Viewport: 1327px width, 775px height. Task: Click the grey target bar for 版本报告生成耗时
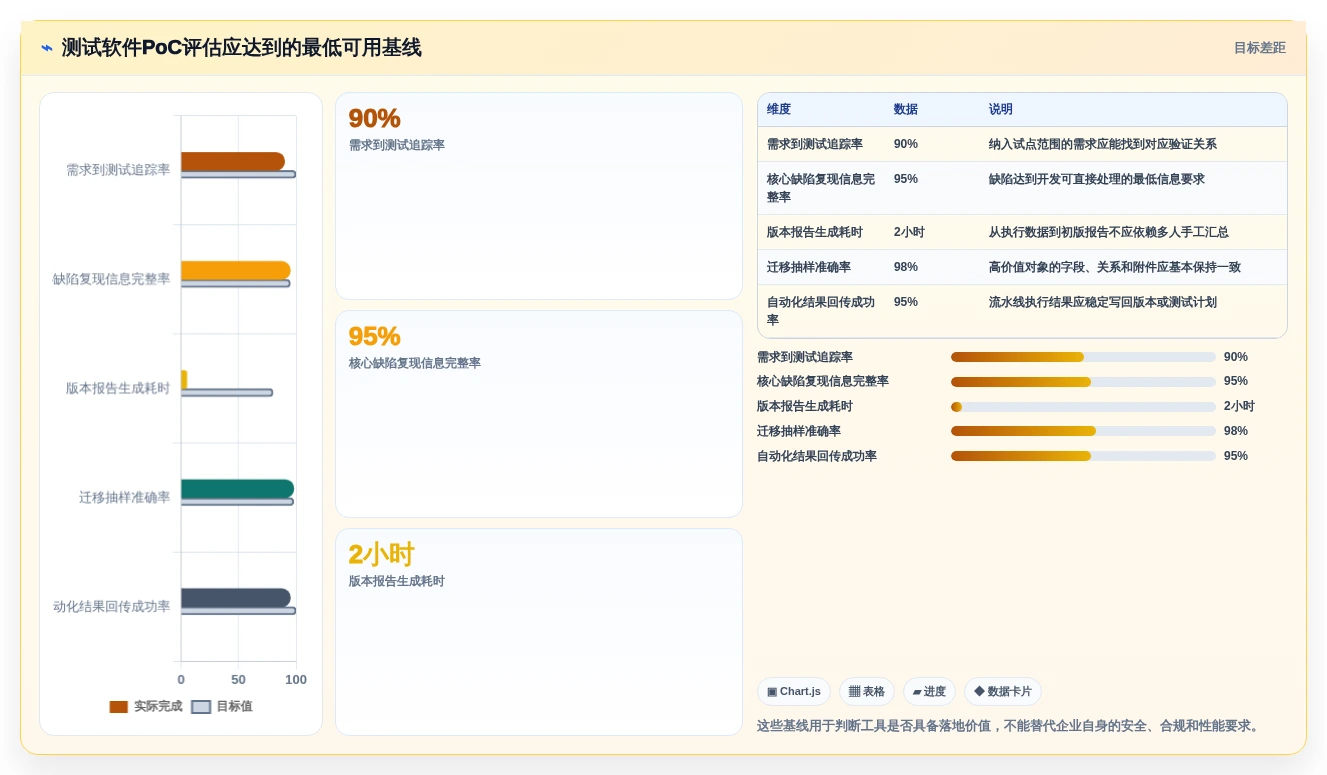227,393
